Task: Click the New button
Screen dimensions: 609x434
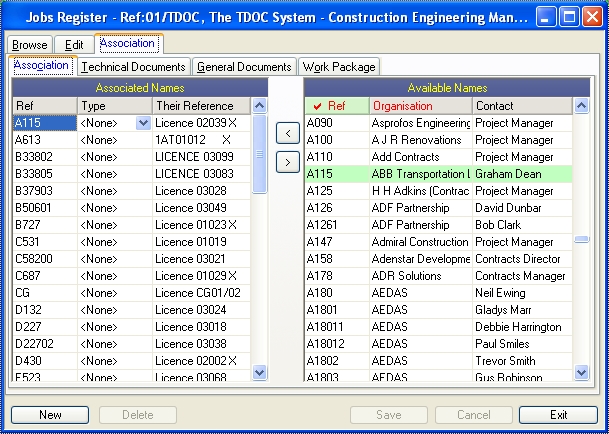Action: (50, 415)
